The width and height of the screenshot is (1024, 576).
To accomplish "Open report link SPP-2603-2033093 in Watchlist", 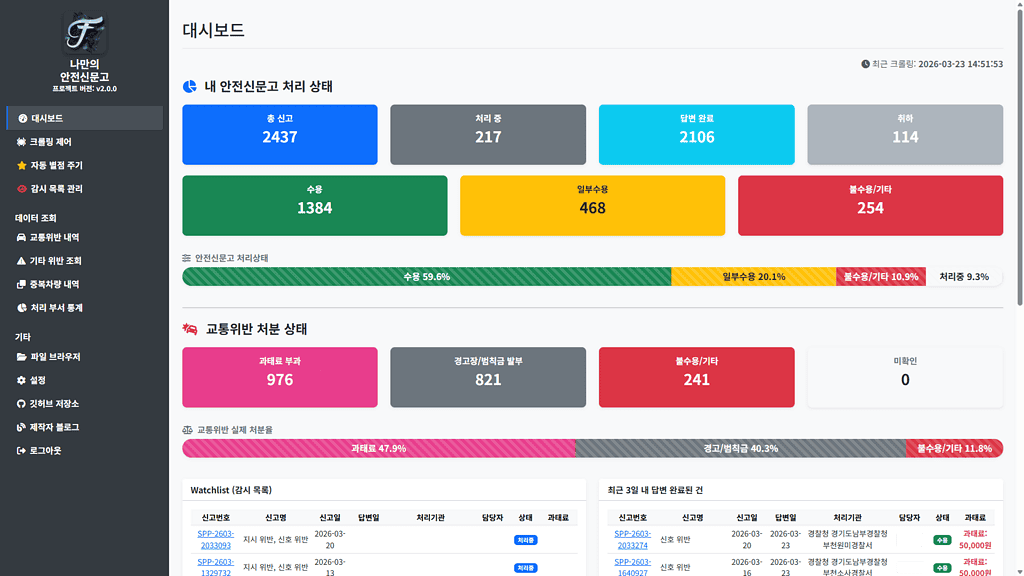I will [214, 539].
